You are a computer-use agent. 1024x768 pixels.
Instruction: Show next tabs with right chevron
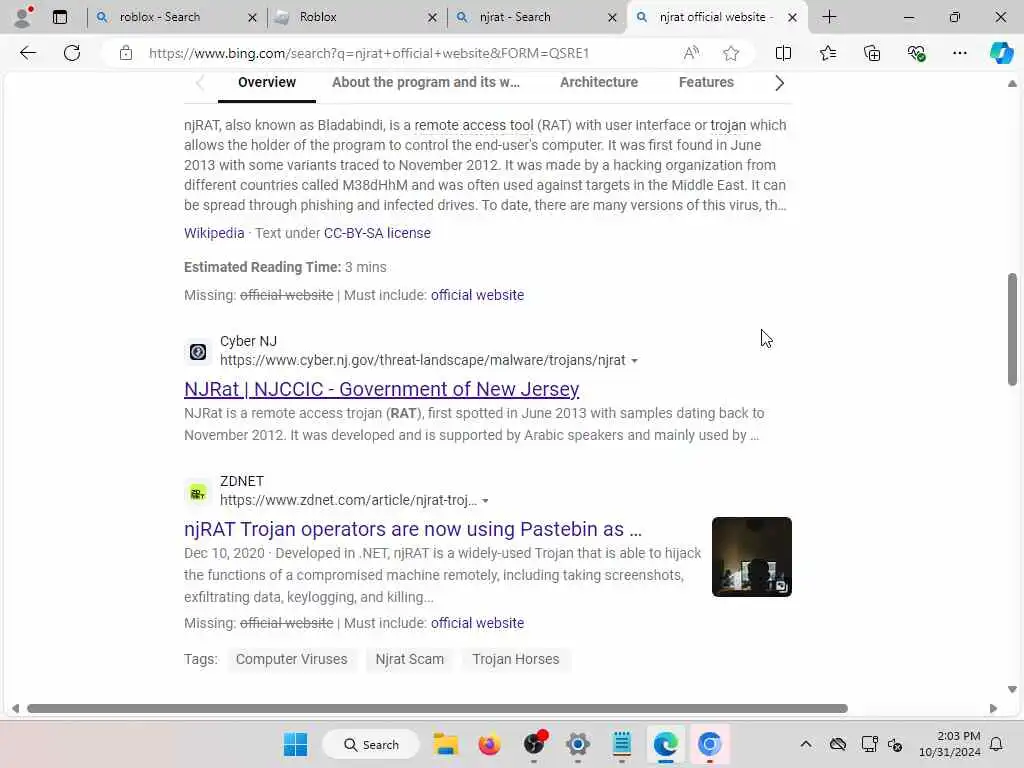coord(779,83)
